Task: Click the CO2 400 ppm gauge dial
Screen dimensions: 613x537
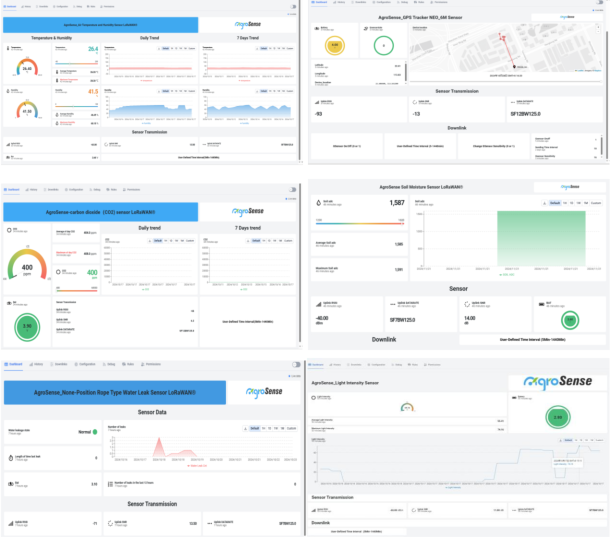Action: (27, 265)
